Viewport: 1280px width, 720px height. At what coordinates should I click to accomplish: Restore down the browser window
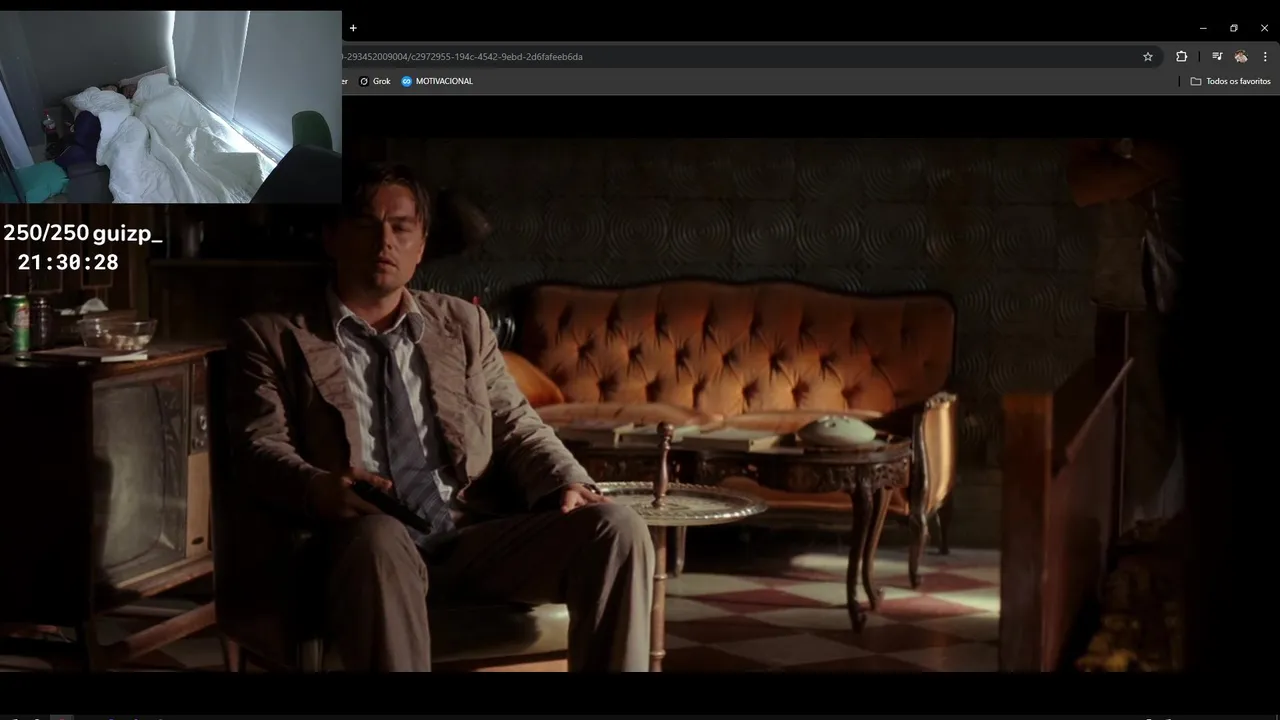point(1234,28)
